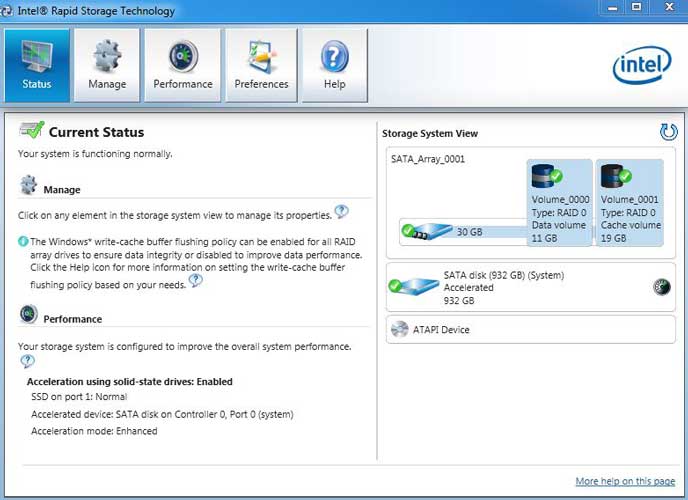Viewport: 688px width, 500px height.
Task: Open help bubble below system performance text
Action: point(27,361)
